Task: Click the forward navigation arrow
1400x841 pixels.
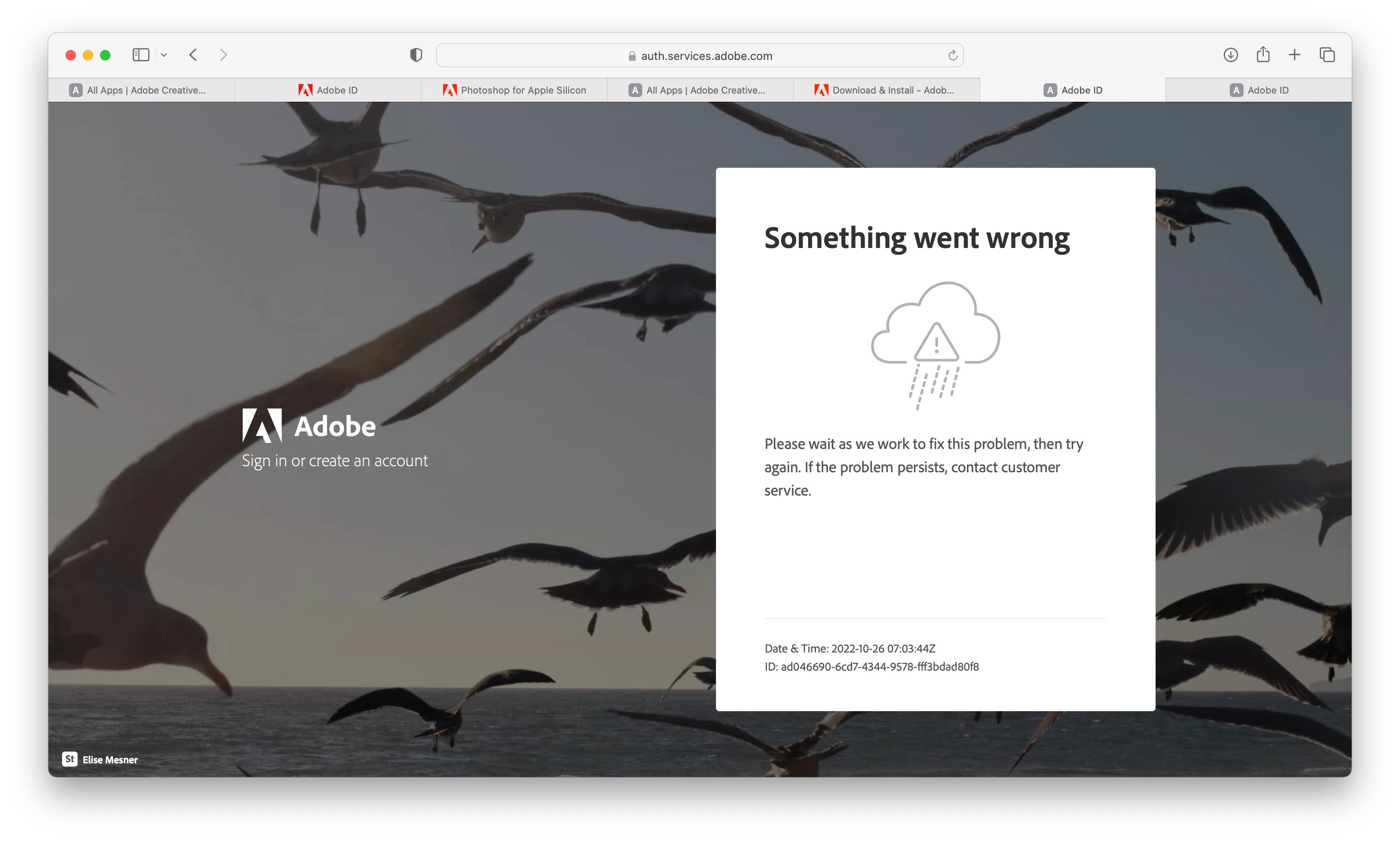Action: click(223, 55)
